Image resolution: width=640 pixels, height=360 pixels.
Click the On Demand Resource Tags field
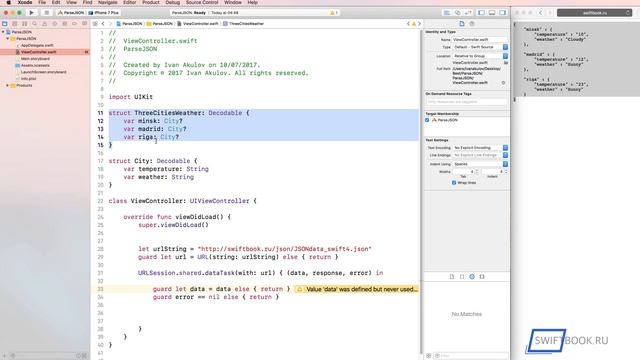click(x=467, y=102)
